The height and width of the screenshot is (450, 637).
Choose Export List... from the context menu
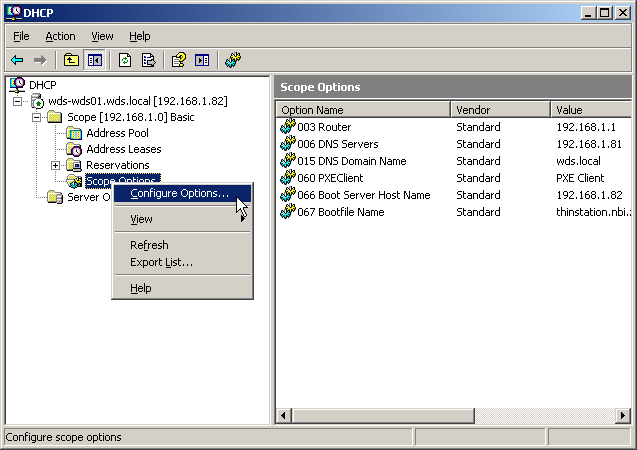(182, 262)
